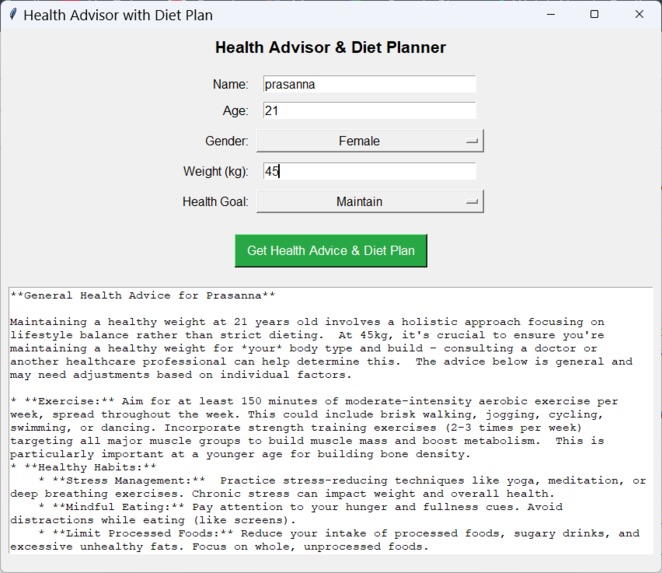Image resolution: width=662 pixels, height=573 pixels.
Task: Click the "**Stress Management:**" text
Action: (x=129, y=481)
